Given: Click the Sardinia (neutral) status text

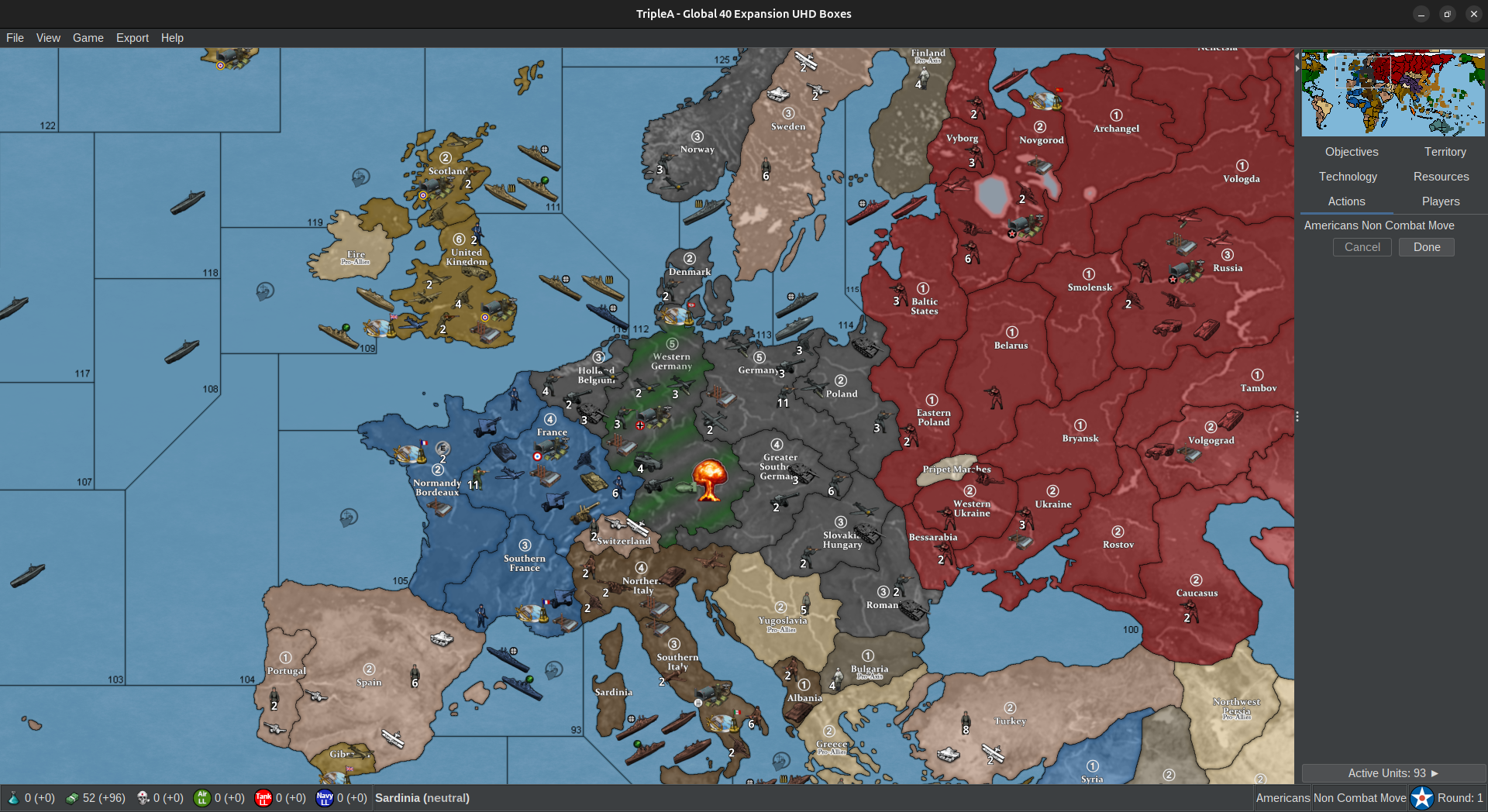Looking at the screenshot, I should [422, 798].
